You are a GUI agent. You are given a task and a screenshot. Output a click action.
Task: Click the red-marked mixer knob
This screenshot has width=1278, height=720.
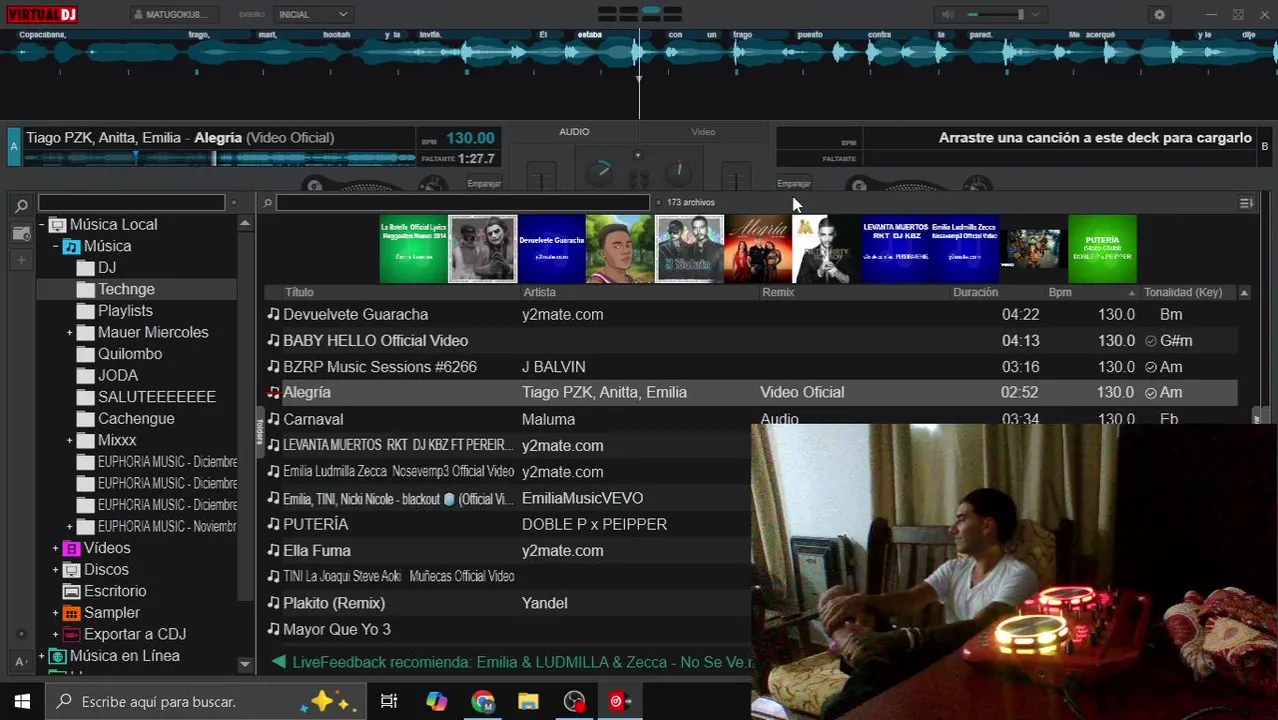679,171
